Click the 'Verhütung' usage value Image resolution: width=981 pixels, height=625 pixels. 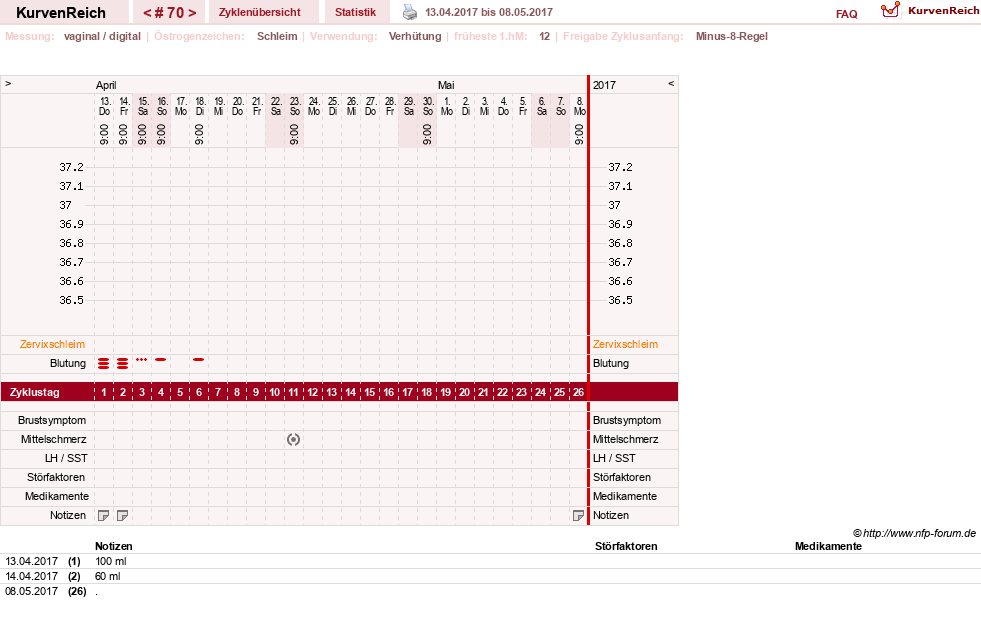[x=415, y=36]
